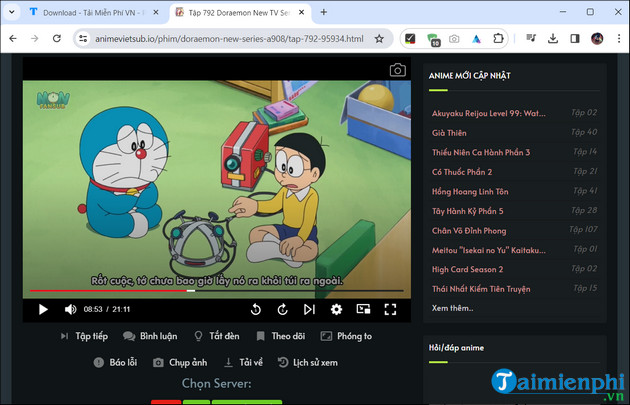
Task: Click the green chat extension icon
Action: (x=433, y=39)
